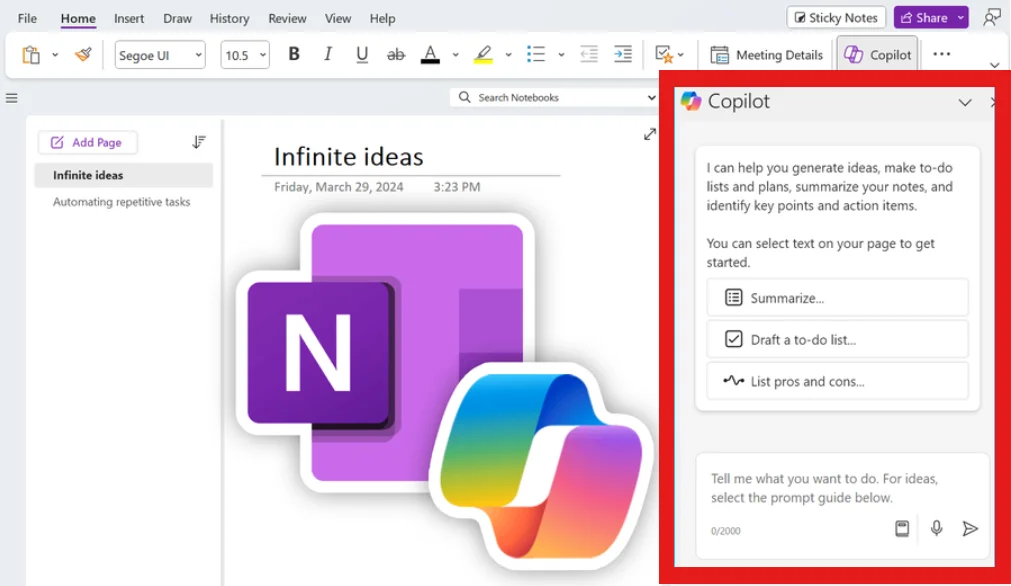The image size is (1011, 586).
Task: Click the To Do tag icon
Action: 663,54
